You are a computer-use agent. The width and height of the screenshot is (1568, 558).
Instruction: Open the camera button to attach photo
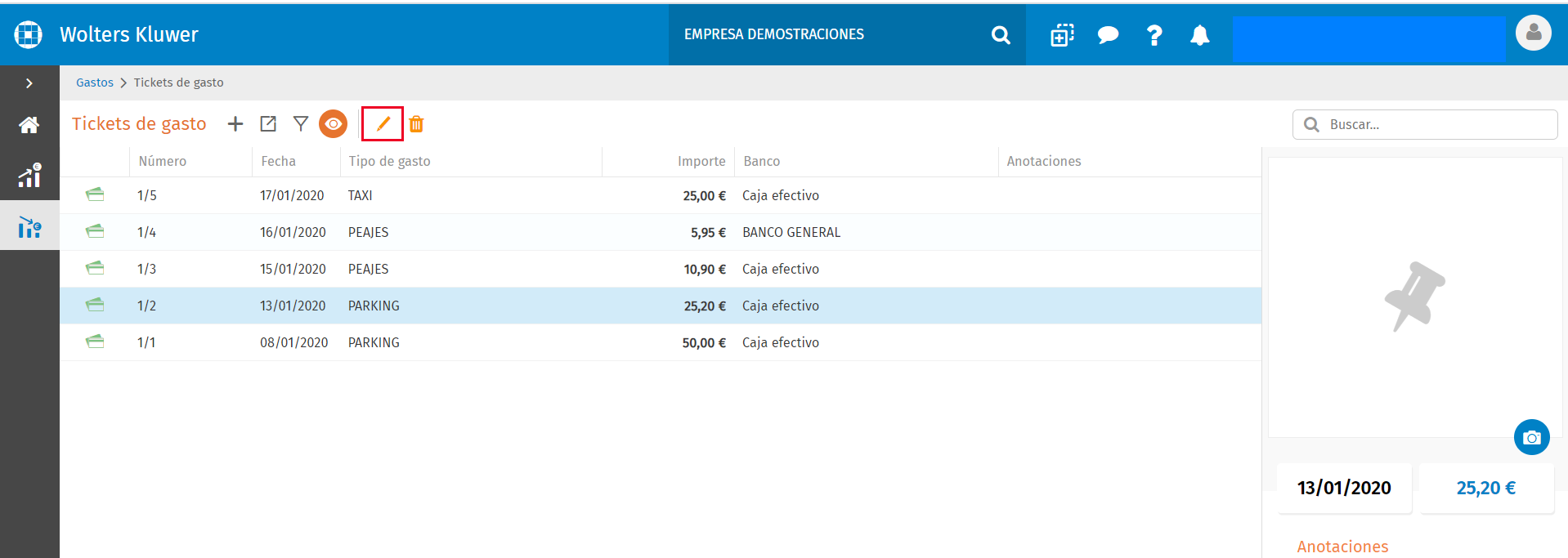click(x=1531, y=437)
